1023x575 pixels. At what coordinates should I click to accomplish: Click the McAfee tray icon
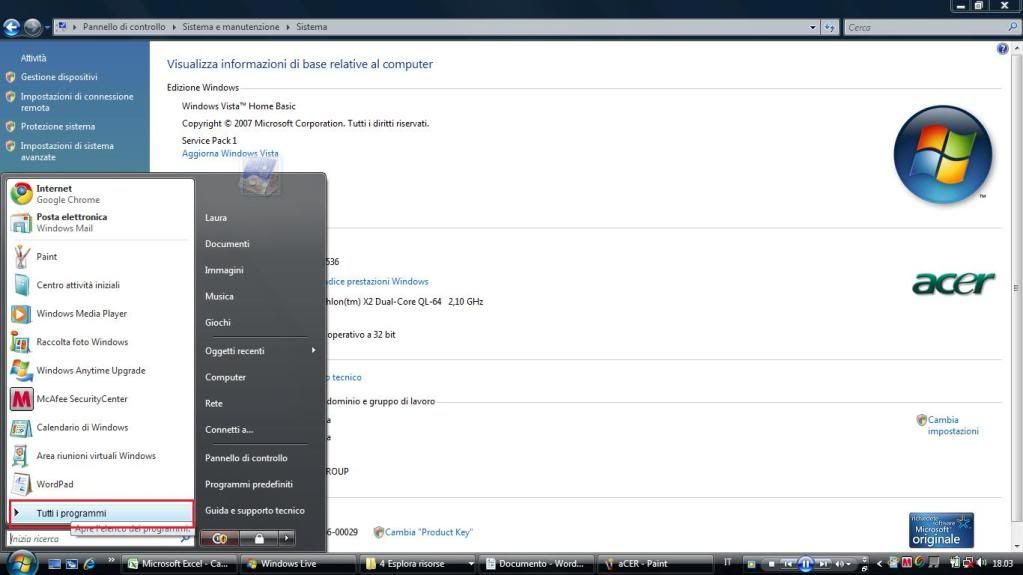(907, 563)
